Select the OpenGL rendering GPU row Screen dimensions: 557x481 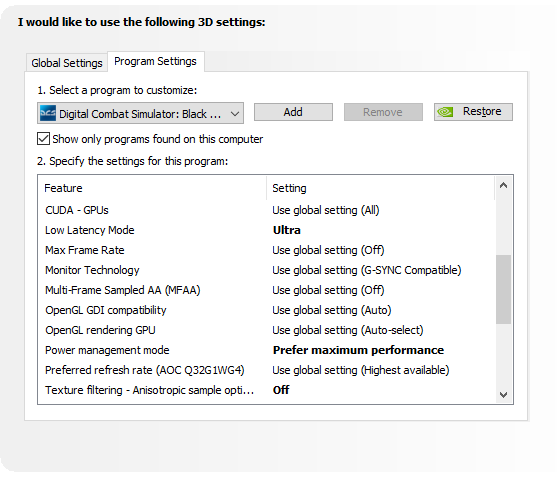[x=266, y=330]
